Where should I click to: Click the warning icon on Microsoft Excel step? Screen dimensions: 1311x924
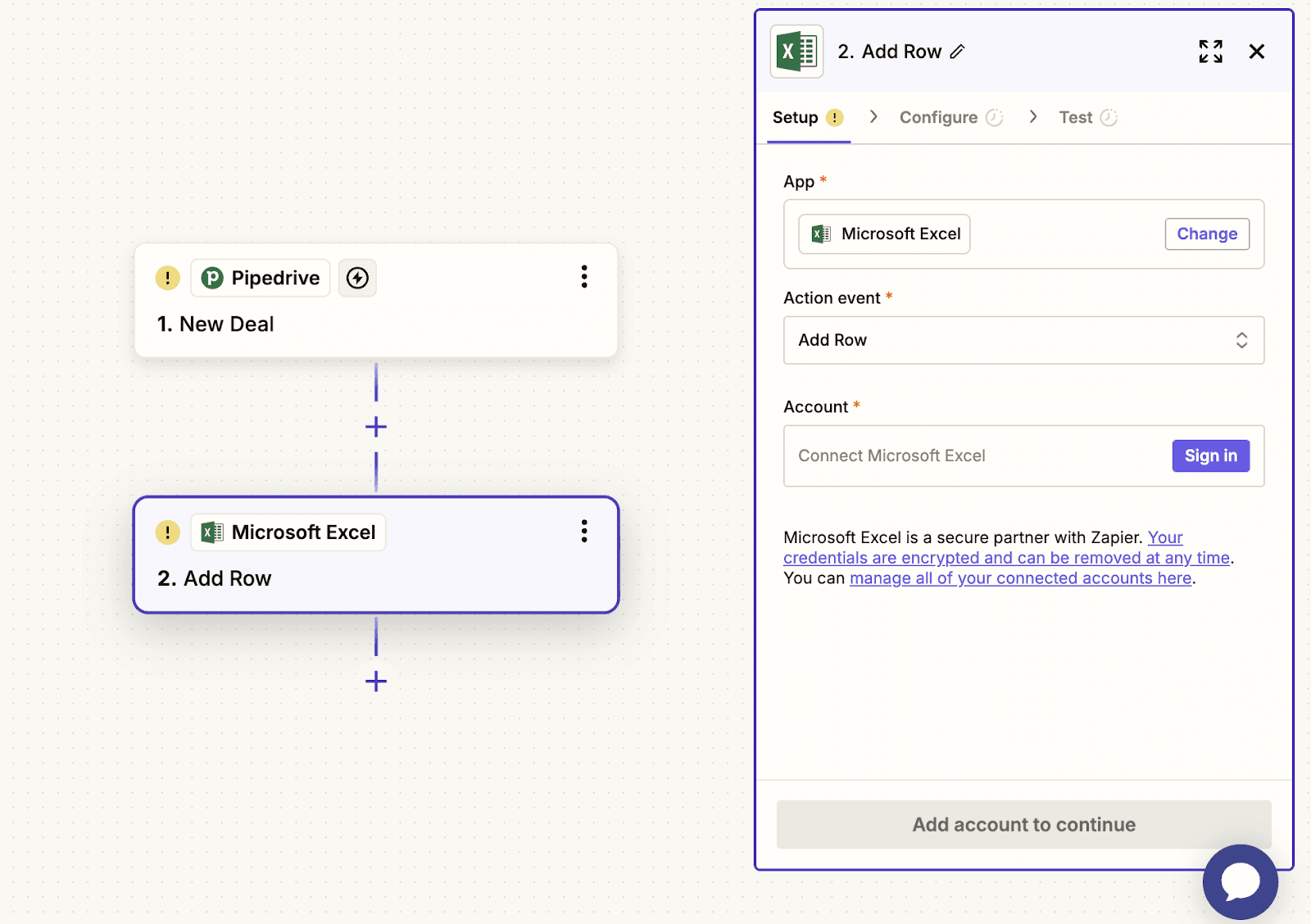click(168, 532)
